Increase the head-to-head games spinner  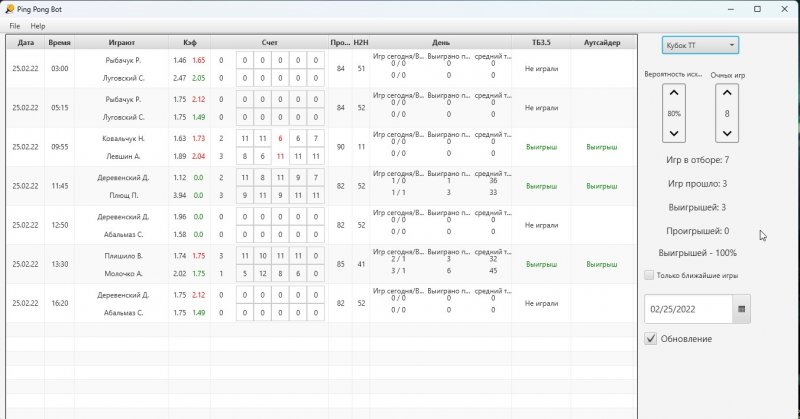pos(727,93)
